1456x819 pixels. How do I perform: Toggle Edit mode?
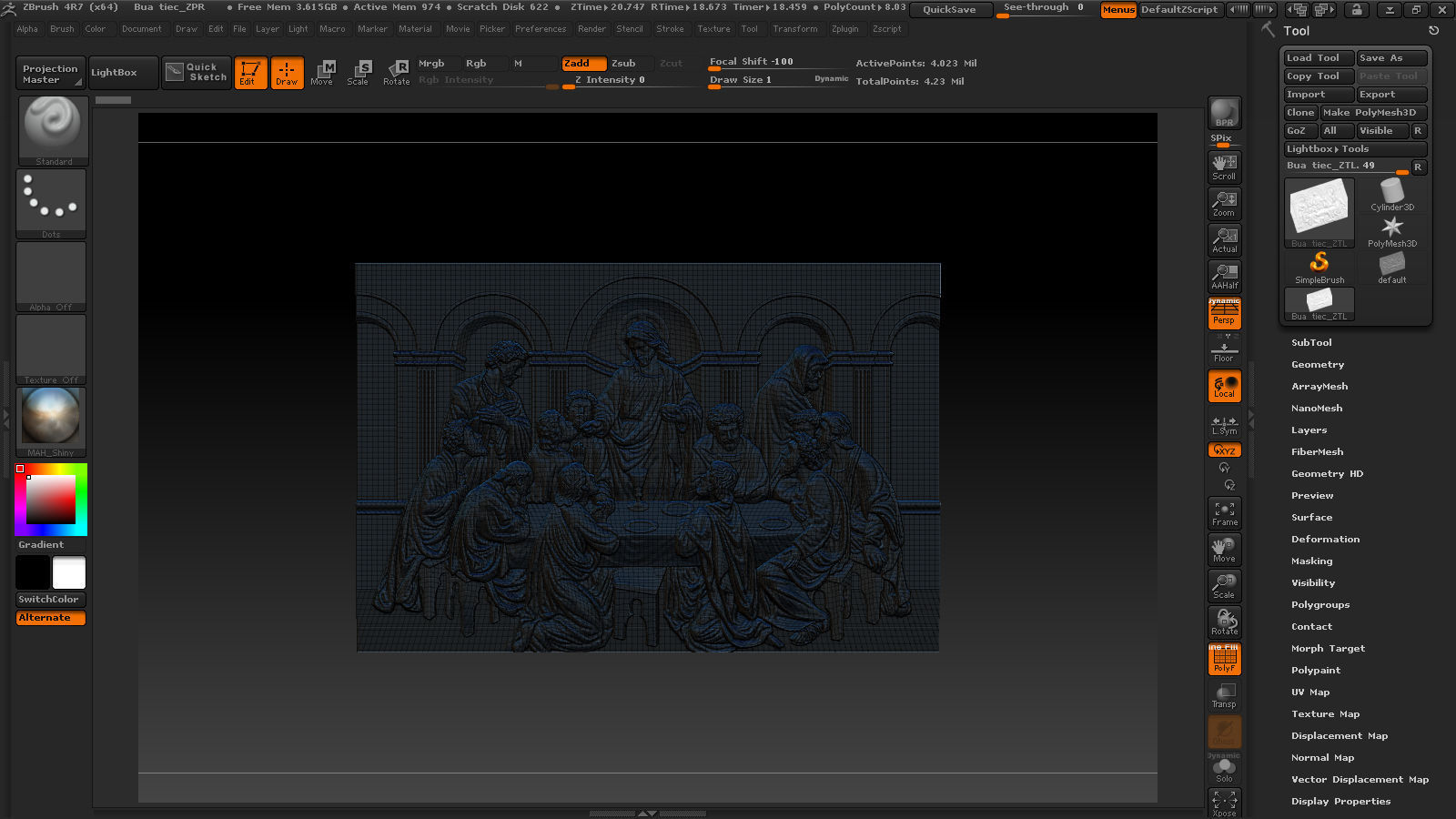coord(250,72)
